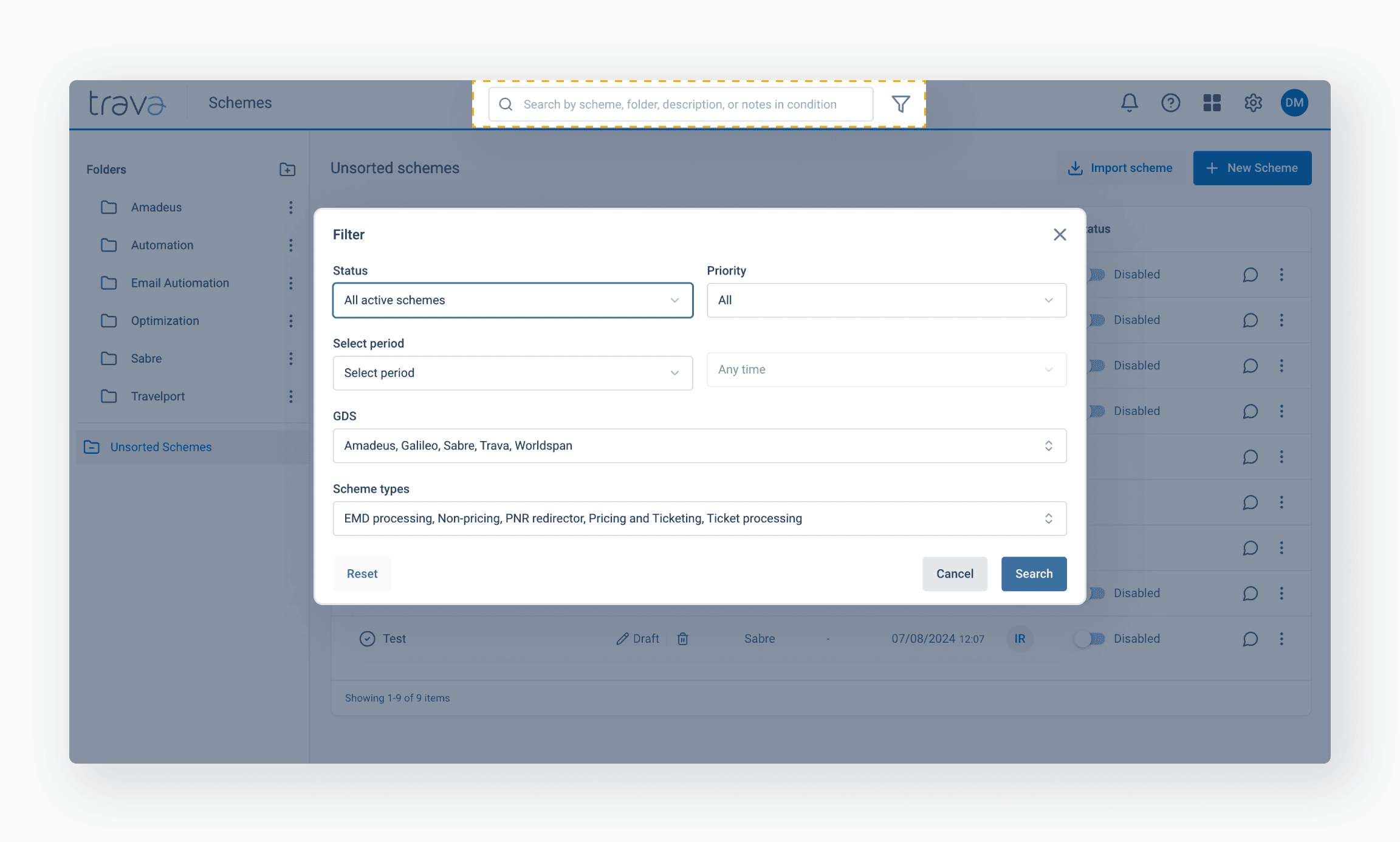Click the Reset filter button
The width and height of the screenshot is (1400, 842).
362,573
